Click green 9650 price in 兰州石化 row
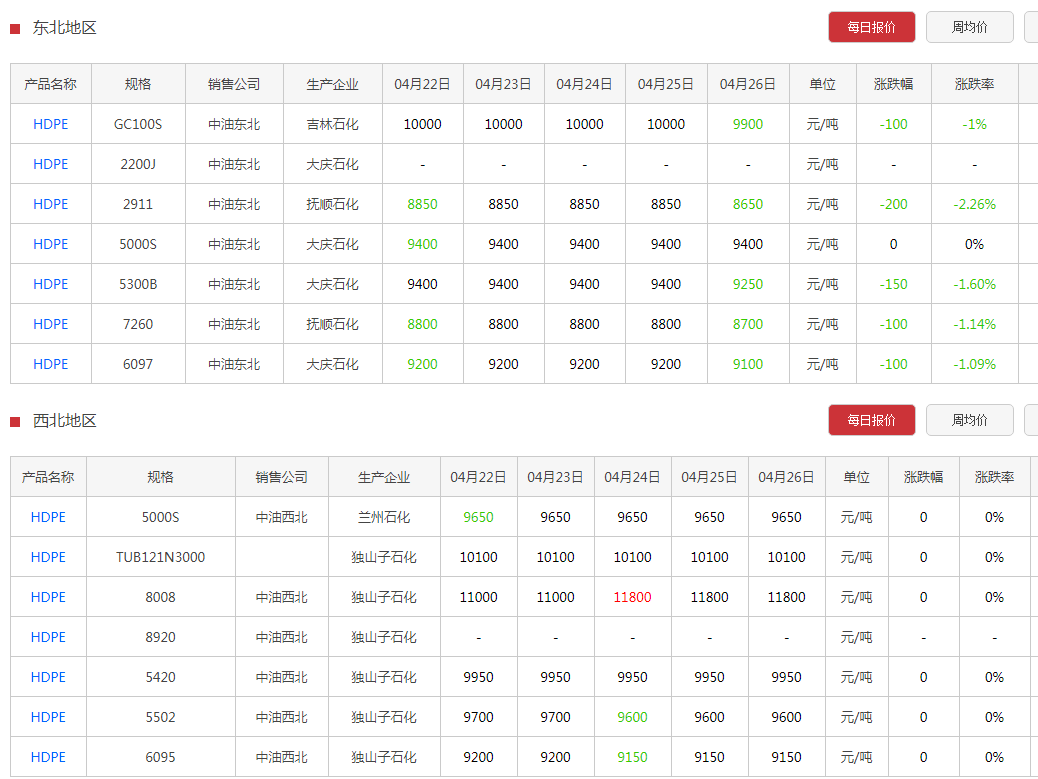Viewport: 1038px width, 779px height. (478, 518)
